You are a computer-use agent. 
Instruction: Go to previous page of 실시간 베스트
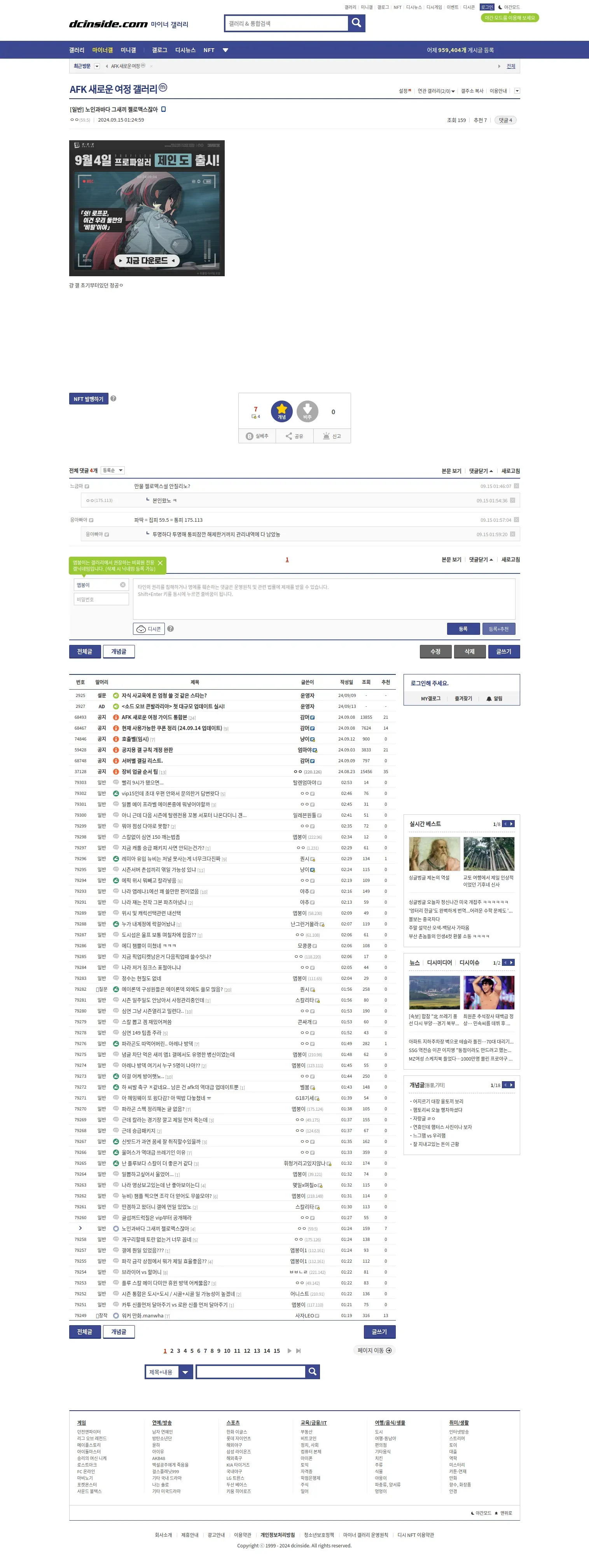pos(505,824)
